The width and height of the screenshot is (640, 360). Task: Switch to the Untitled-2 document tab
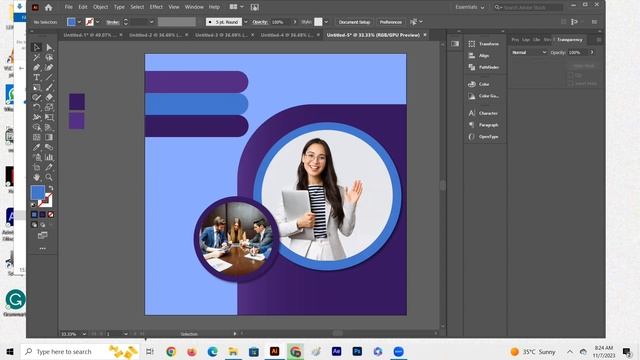point(155,35)
